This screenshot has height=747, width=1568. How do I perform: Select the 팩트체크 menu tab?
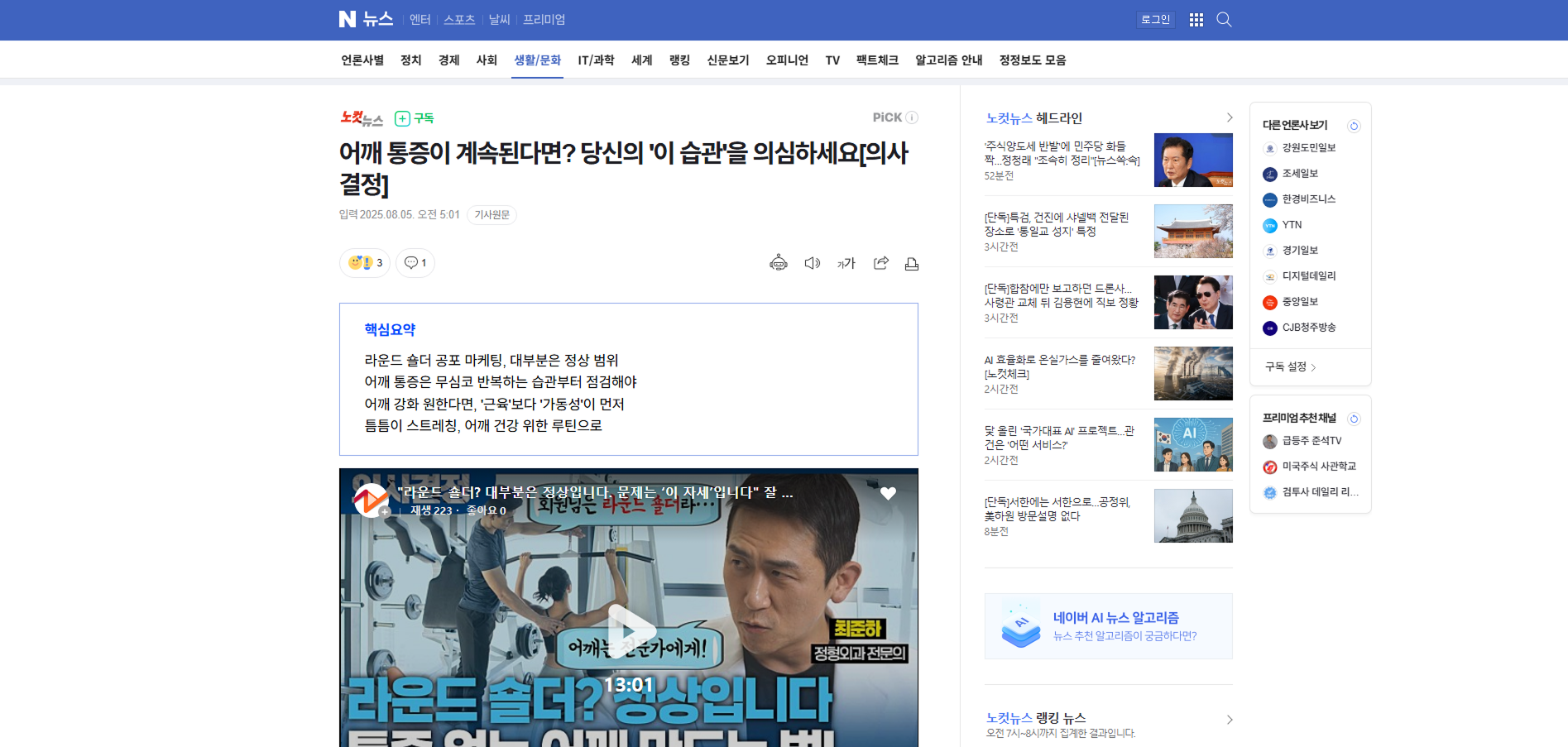(877, 60)
